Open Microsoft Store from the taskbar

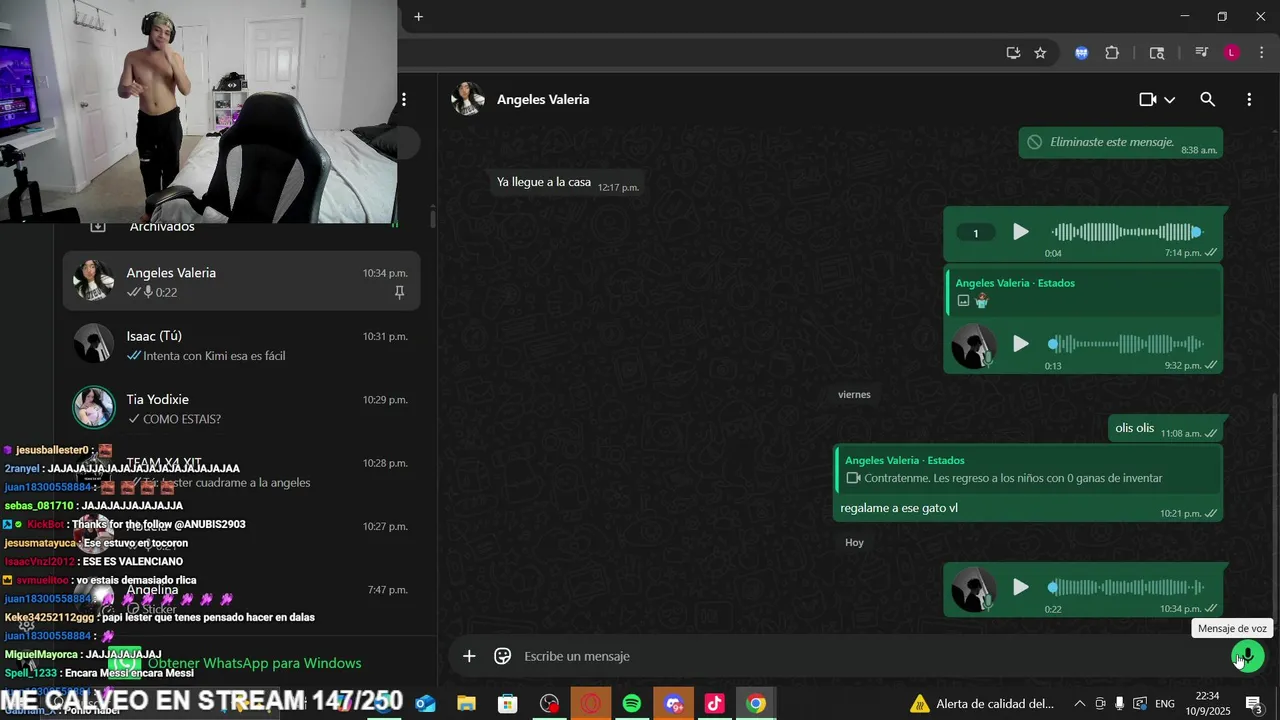(508, 704)
